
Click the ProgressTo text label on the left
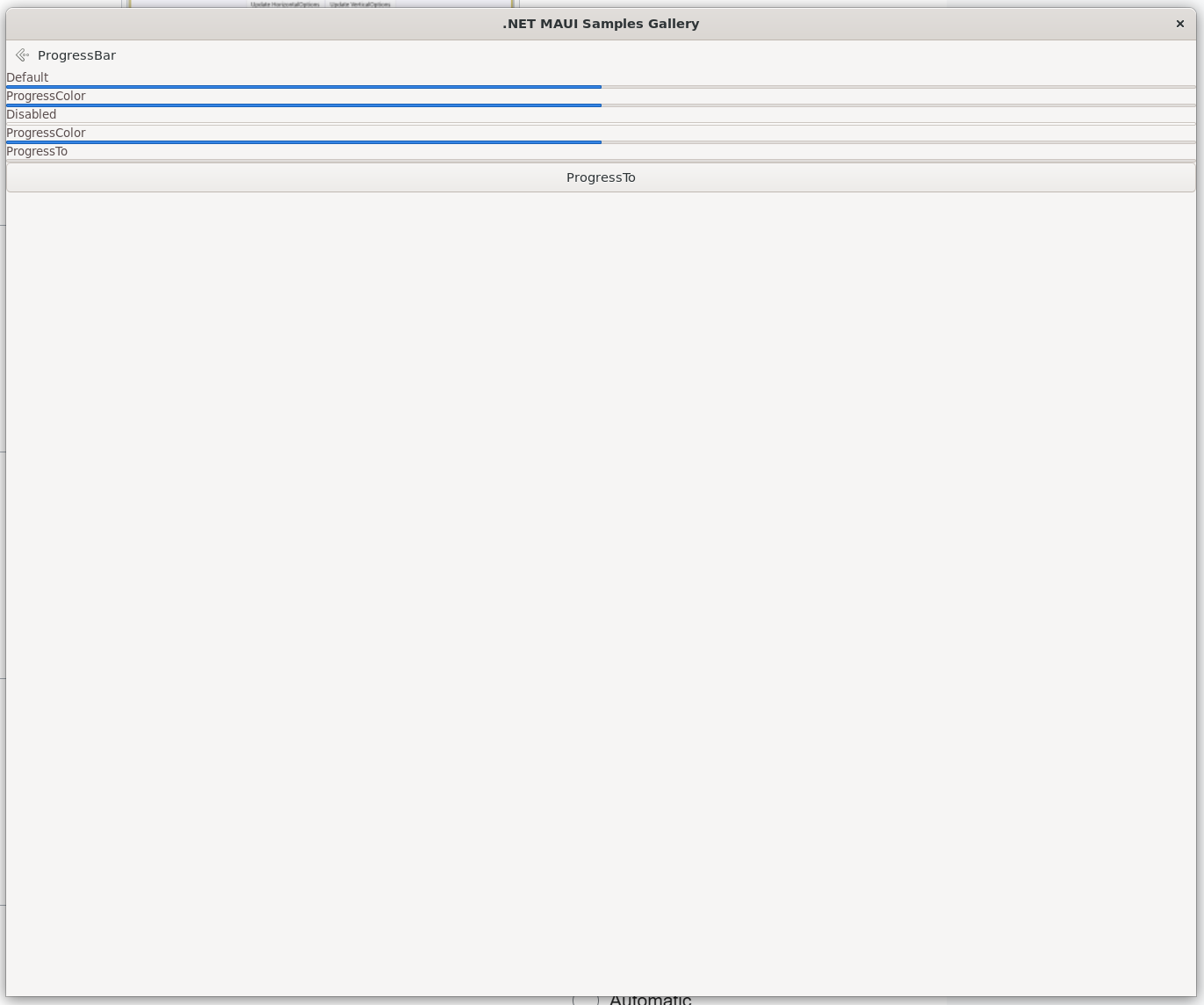click(37, 151)
